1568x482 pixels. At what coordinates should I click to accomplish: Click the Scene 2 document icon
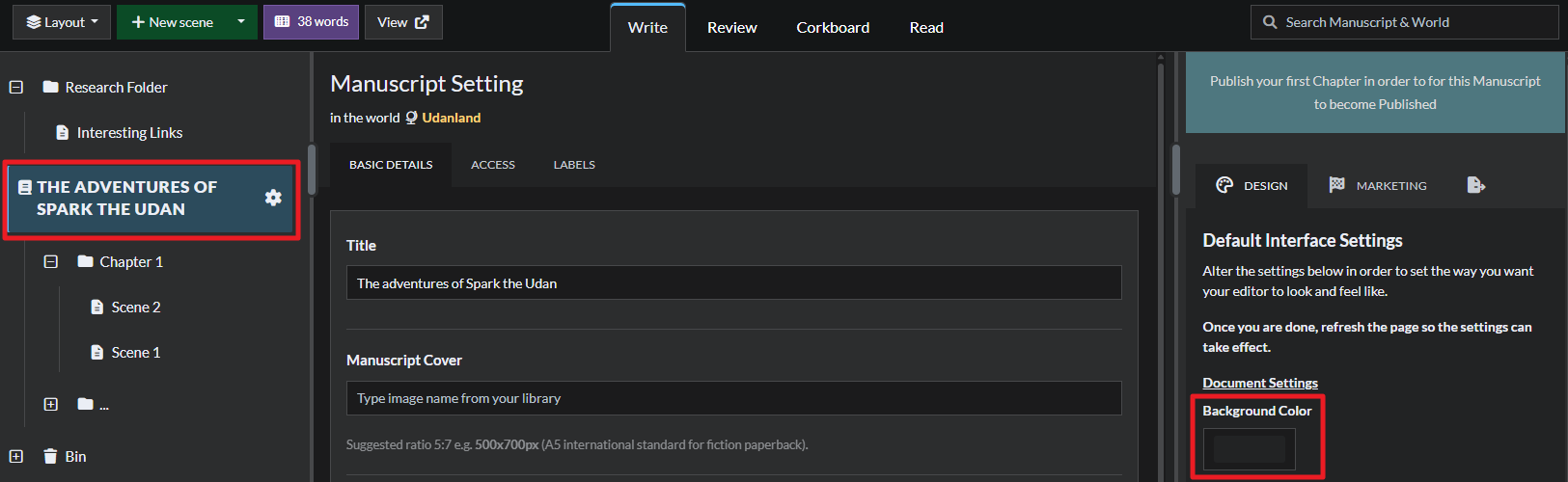pos(96,307)
